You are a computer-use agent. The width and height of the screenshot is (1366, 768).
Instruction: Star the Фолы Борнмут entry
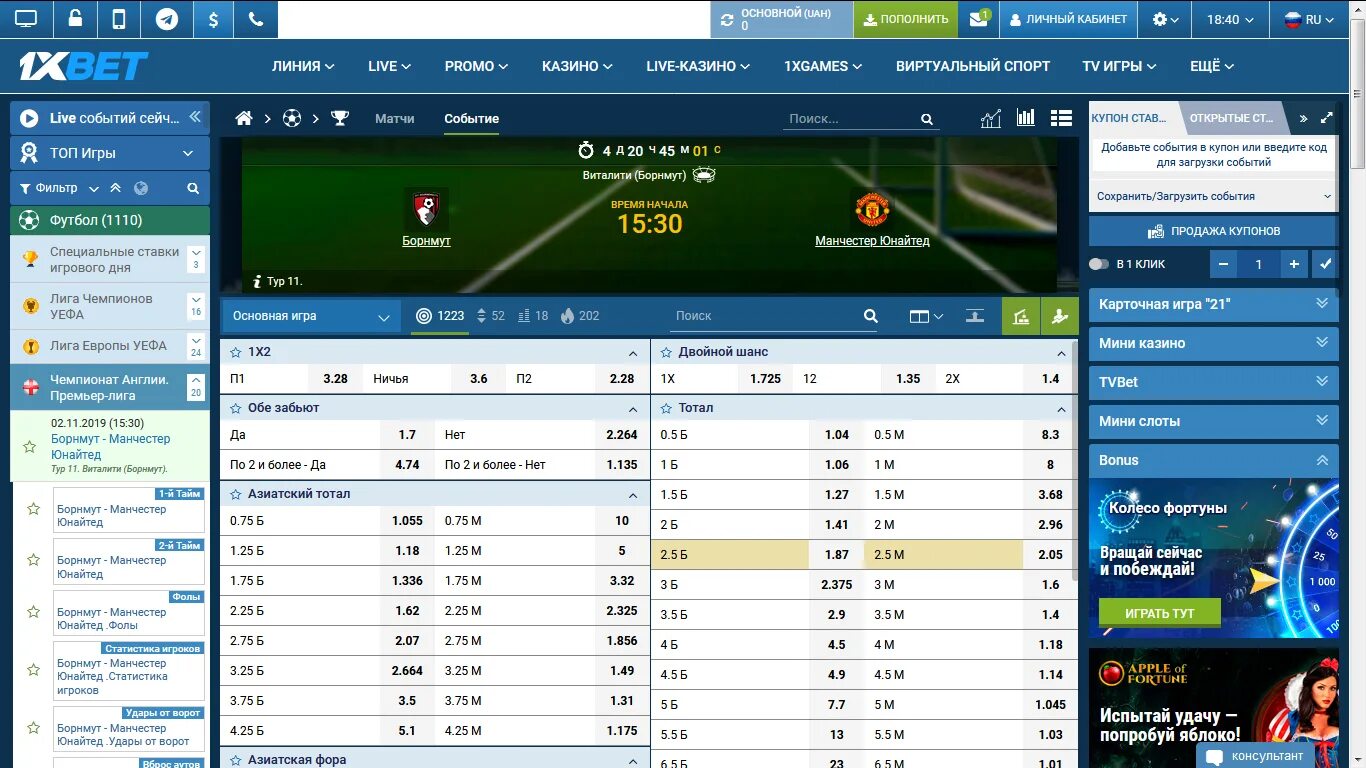(33, 611)
